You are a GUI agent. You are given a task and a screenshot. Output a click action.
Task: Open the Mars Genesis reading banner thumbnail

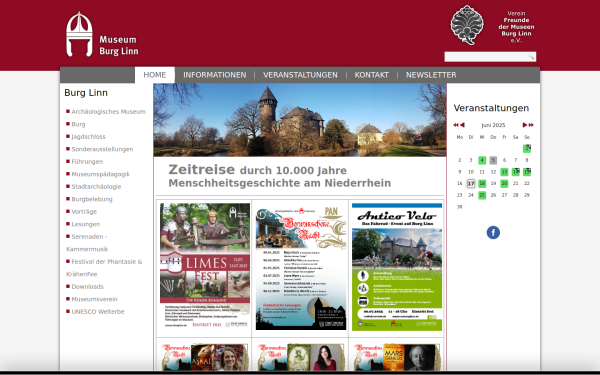pos(397,357)
